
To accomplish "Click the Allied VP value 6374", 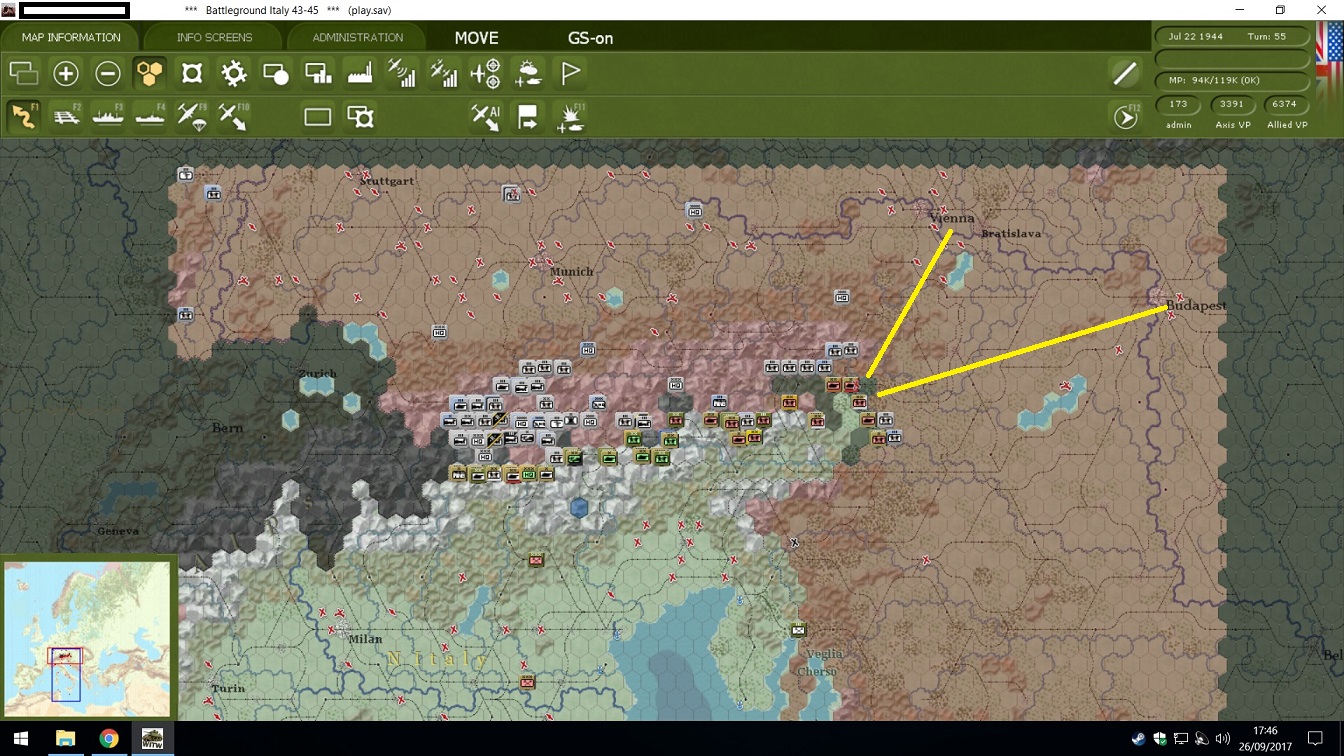I will pos(1286,104).
